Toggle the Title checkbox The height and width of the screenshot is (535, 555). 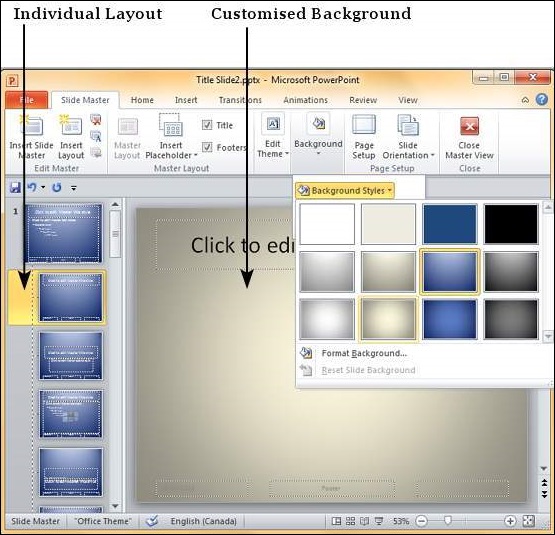tap(207, 125)
